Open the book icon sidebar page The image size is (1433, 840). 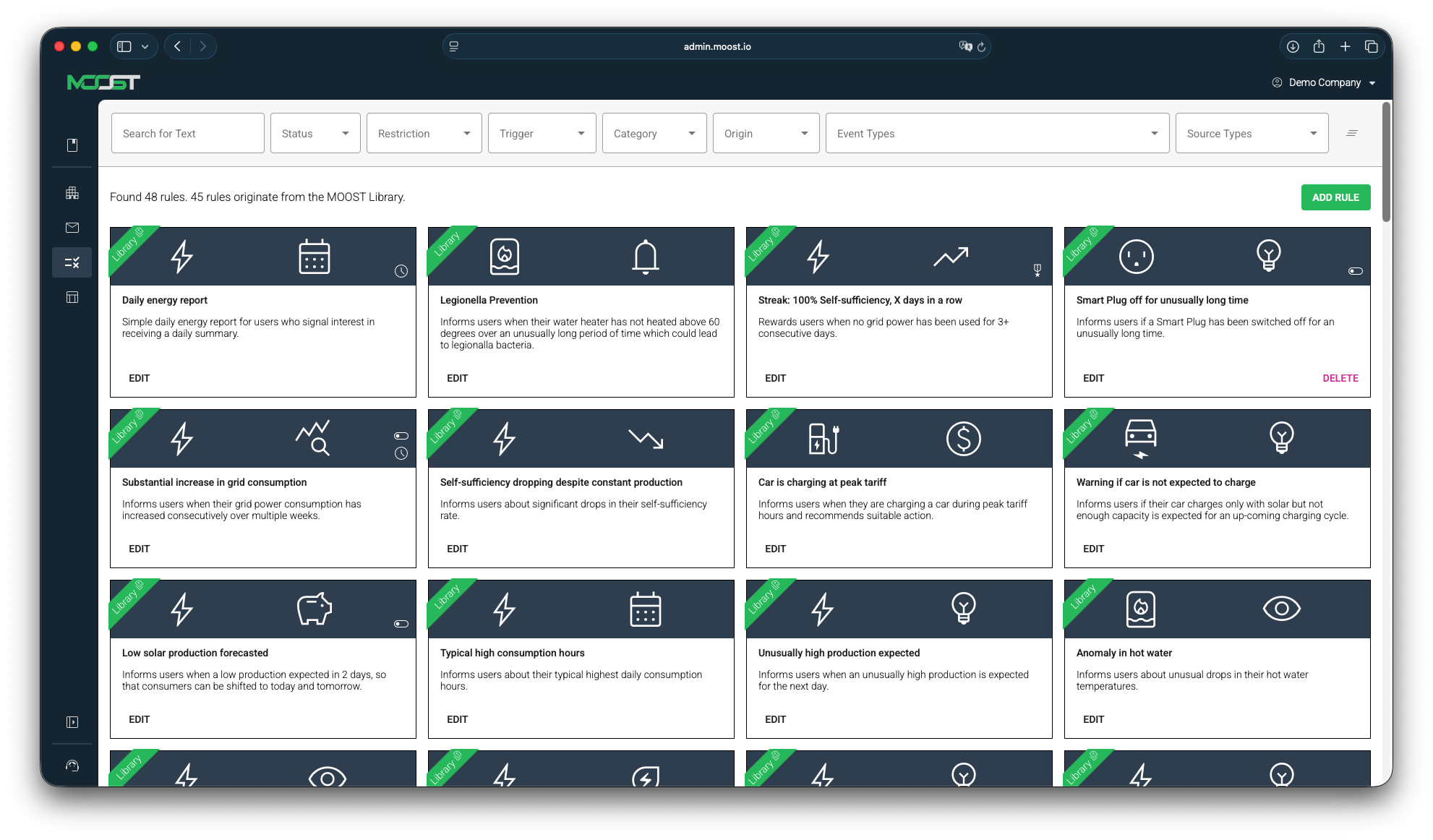pos(72,145)
